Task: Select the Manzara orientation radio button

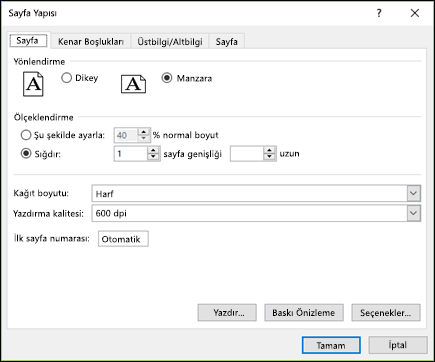Action: [167, 78]
